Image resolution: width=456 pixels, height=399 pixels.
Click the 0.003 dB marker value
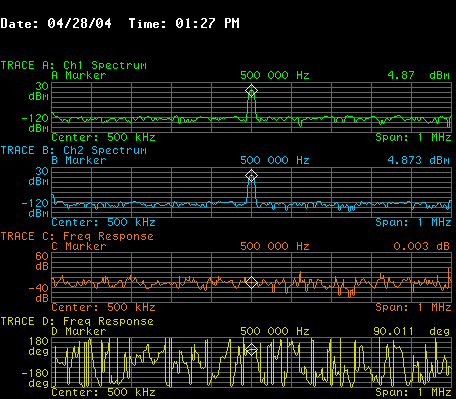coord(422,246)
